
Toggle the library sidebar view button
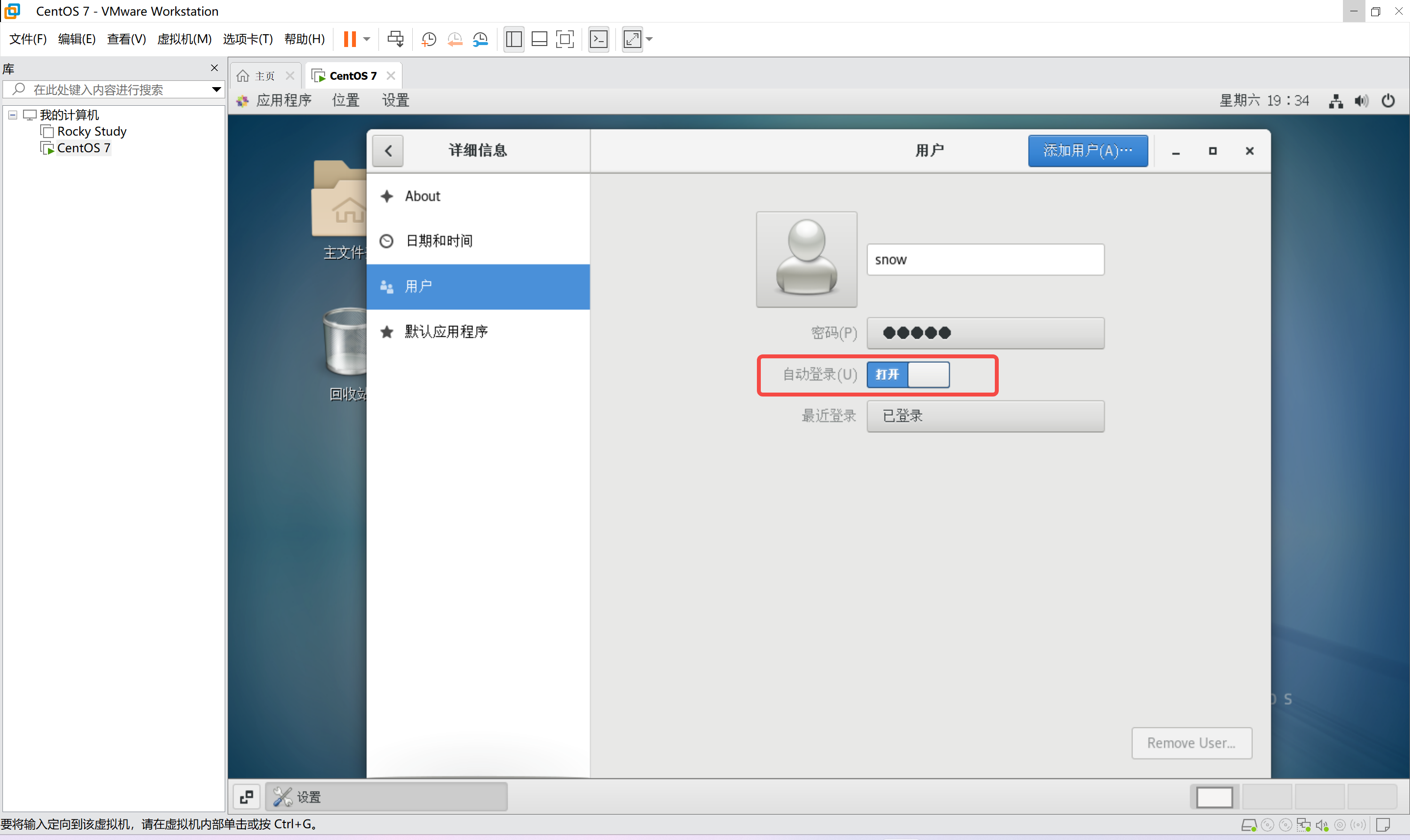[x=514, y=39]
